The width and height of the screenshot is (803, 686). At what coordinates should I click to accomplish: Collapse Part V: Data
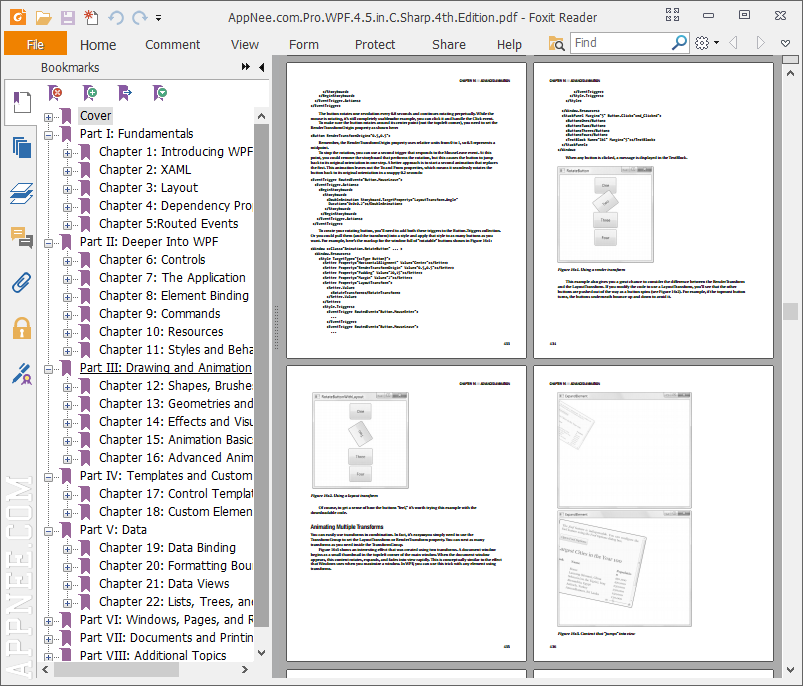(x=48, y=531)
